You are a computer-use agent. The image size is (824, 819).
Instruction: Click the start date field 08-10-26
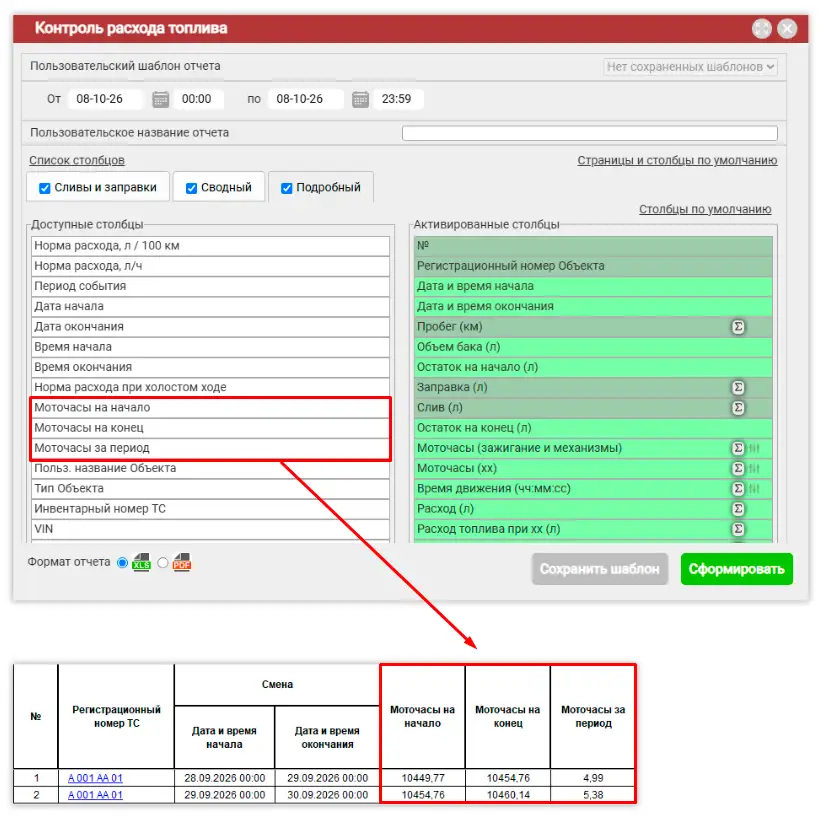coord(105,99)
